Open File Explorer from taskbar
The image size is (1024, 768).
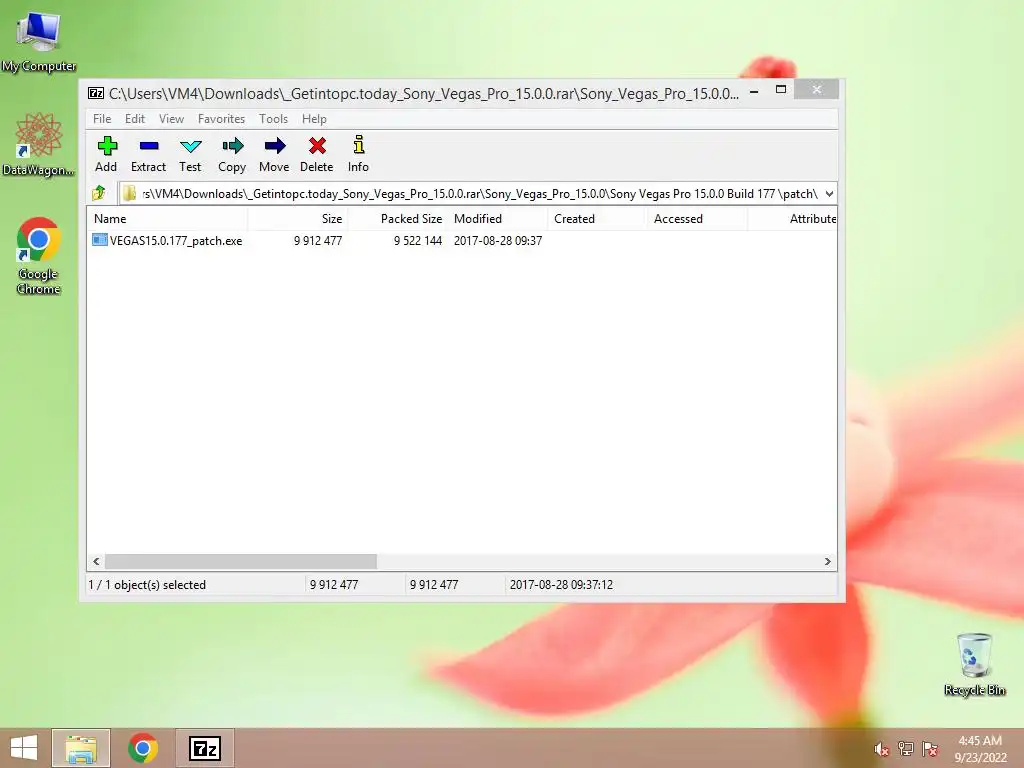81,748
